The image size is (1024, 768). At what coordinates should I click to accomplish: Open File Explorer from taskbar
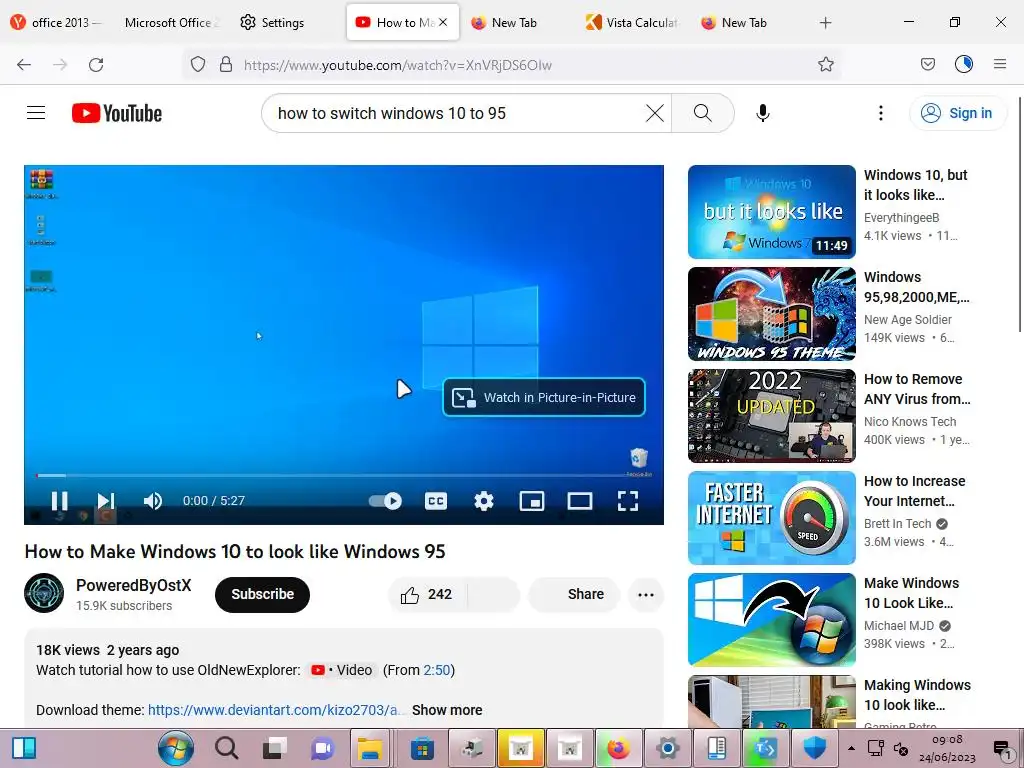[x=369, y=748]
